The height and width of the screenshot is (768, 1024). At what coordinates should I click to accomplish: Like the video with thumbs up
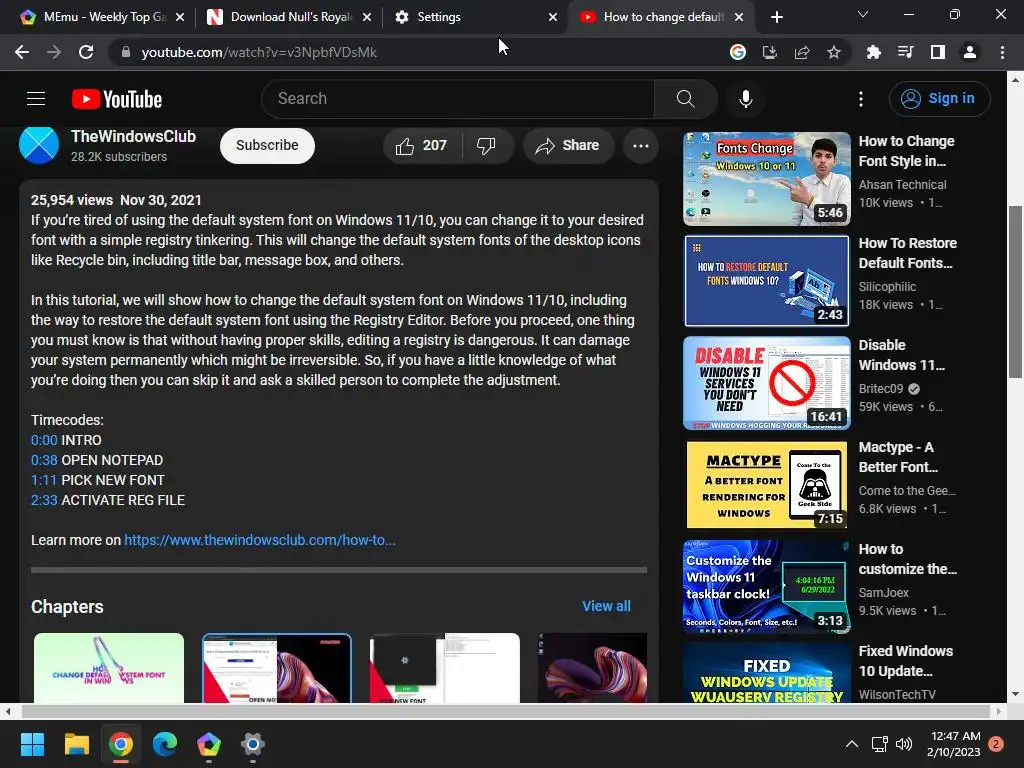tap(421, 146)
